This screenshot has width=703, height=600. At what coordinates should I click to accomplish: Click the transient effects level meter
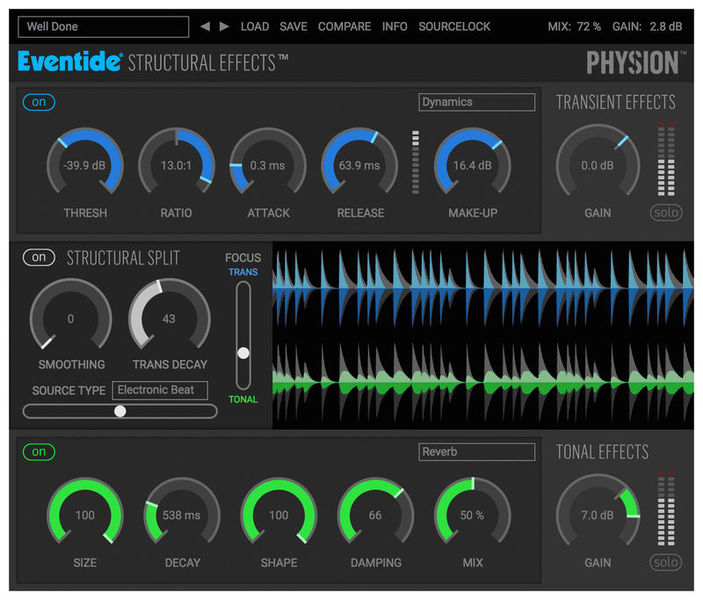(666, 159)
